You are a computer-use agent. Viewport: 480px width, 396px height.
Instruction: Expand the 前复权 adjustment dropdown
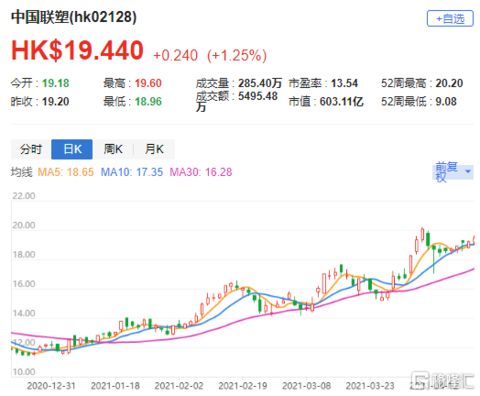(x=453, y=172)
